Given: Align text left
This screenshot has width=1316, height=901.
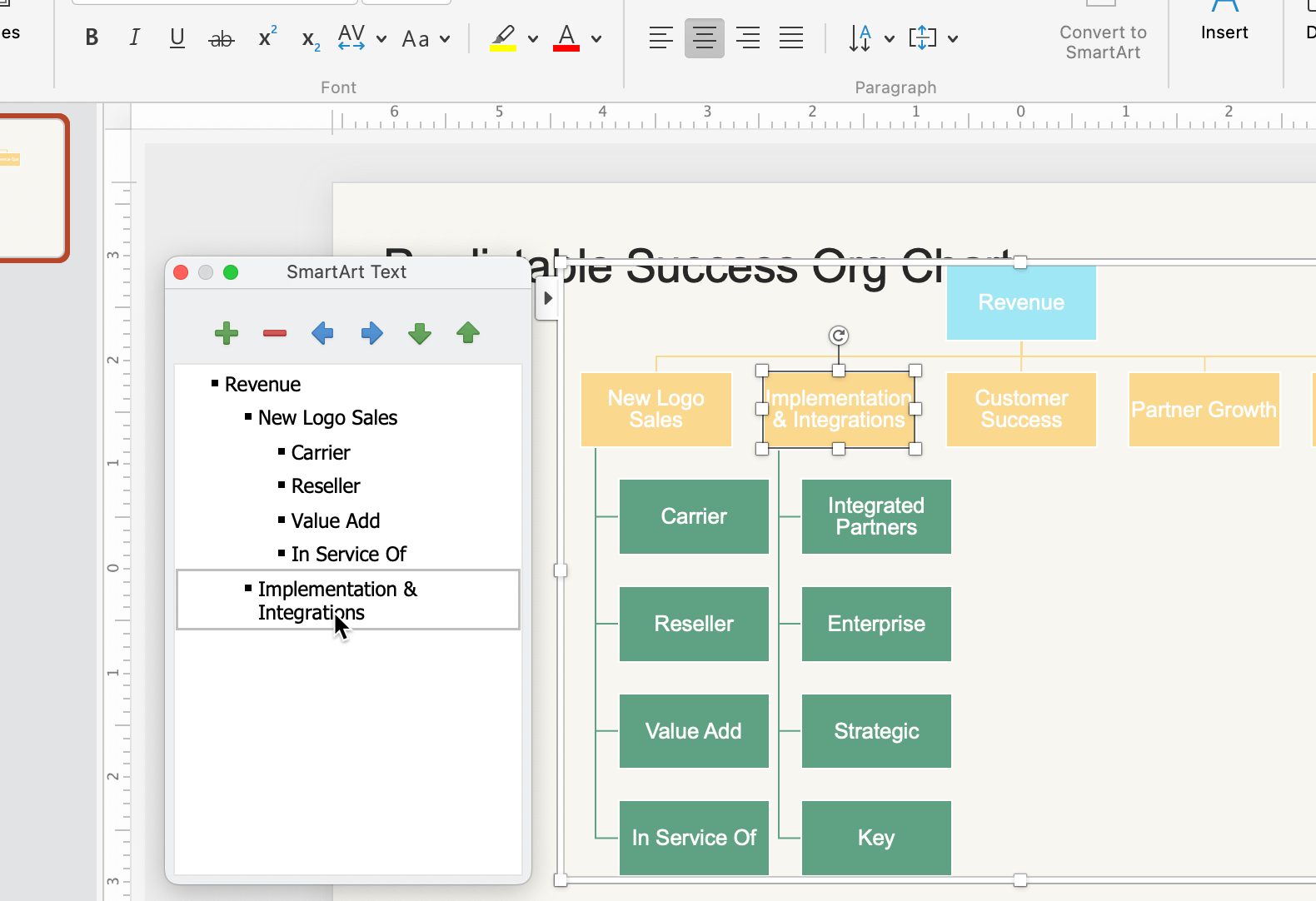Looking at the screenshot, I should tap(660, 37).
